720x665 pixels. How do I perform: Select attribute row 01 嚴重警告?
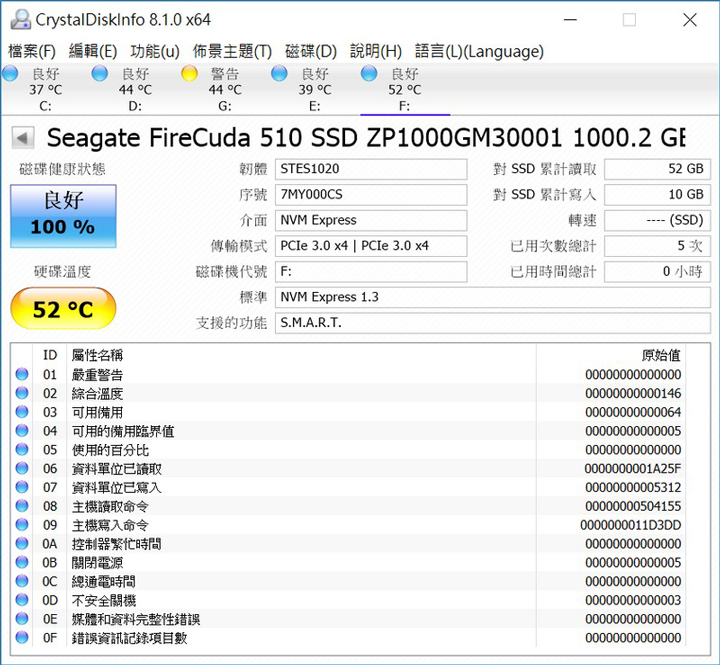click(x=349, y=375)
